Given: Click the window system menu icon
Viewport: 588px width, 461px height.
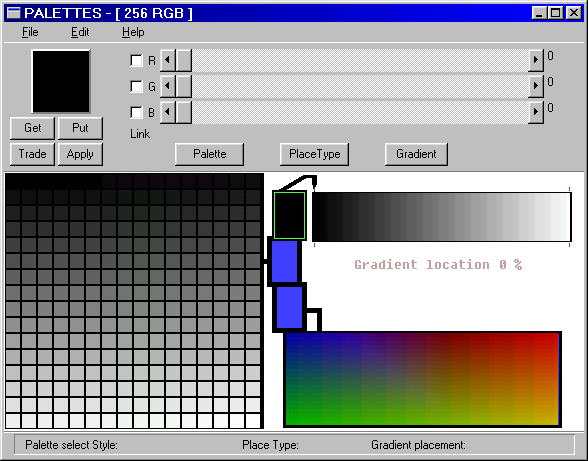Looking at the screenshot, I should [x=14, y=13].
